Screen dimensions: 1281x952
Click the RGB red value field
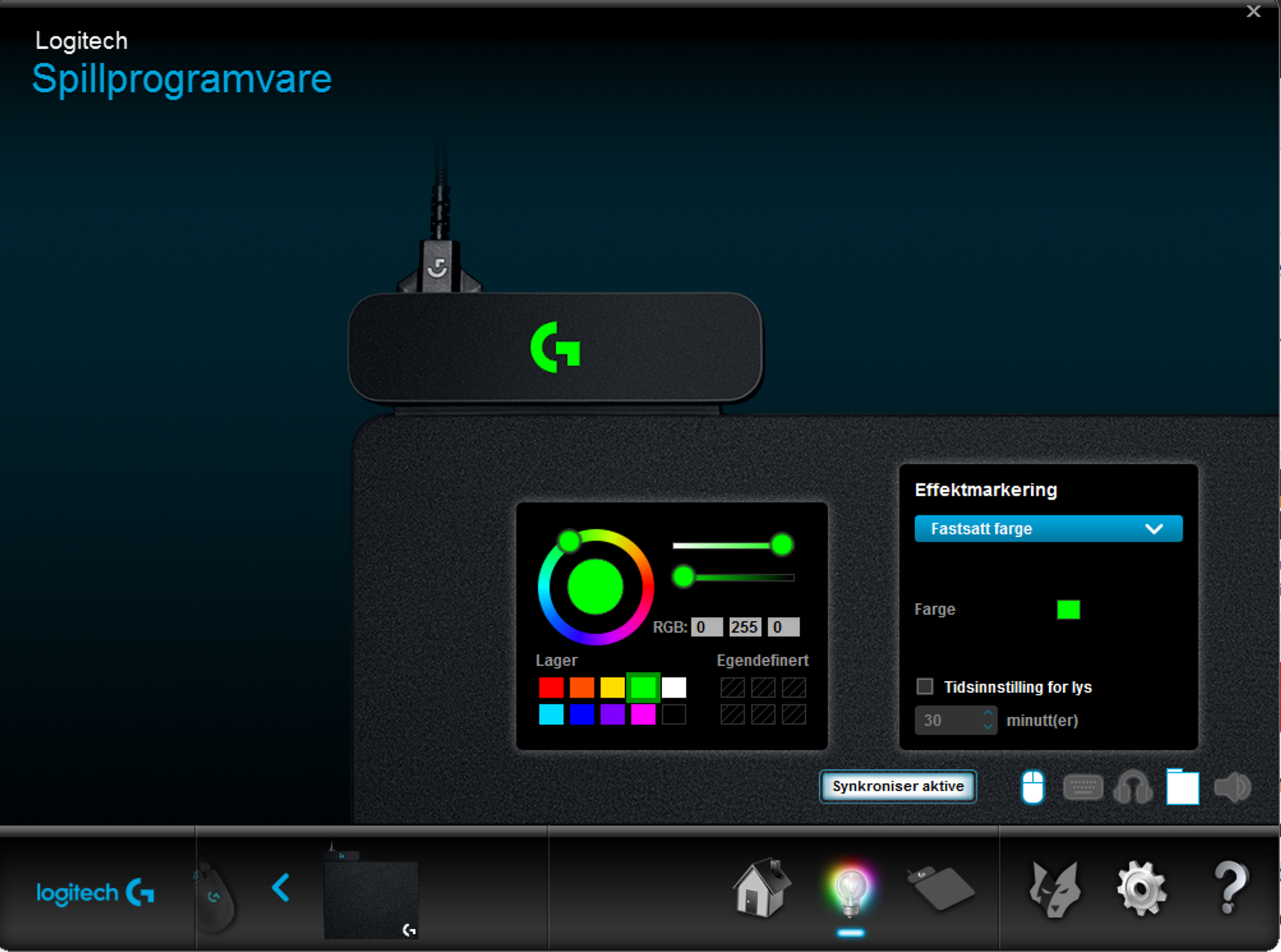pos(707,627)
